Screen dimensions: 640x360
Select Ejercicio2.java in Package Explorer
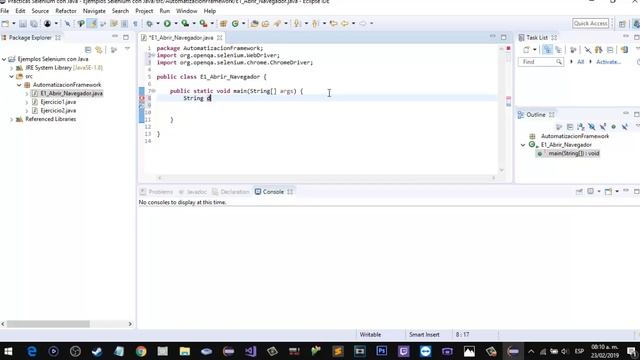pyautogui.click(x=58, y=111)
